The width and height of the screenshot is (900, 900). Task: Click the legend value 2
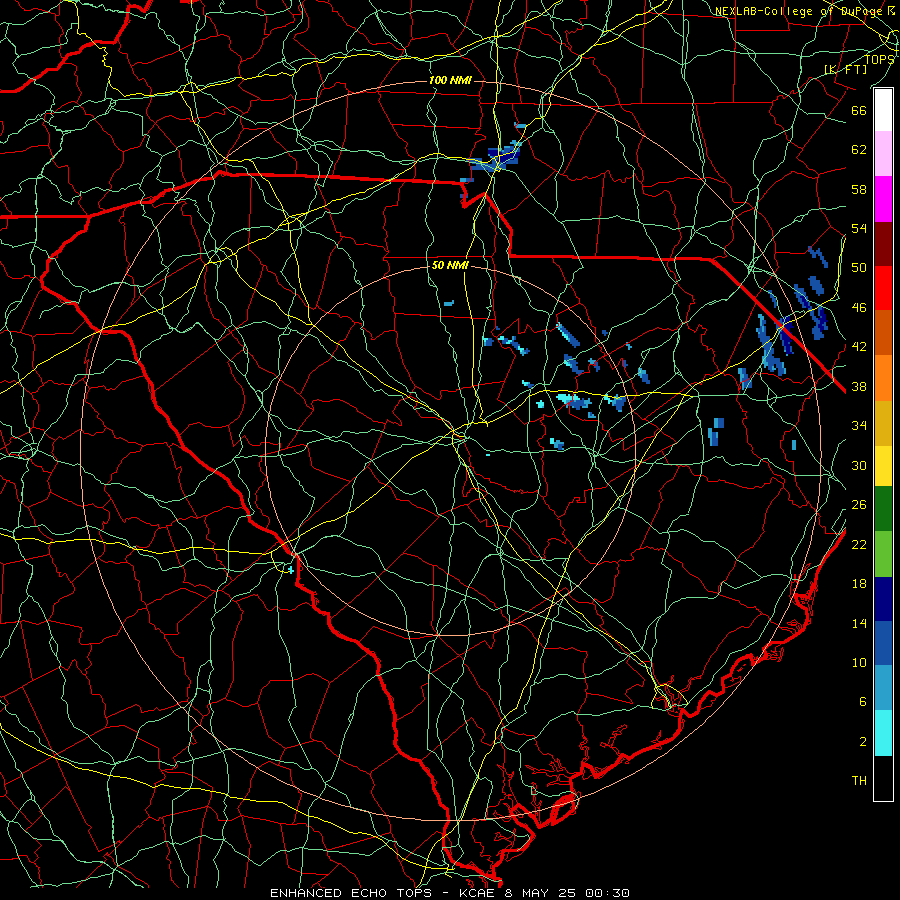(863, 742)
